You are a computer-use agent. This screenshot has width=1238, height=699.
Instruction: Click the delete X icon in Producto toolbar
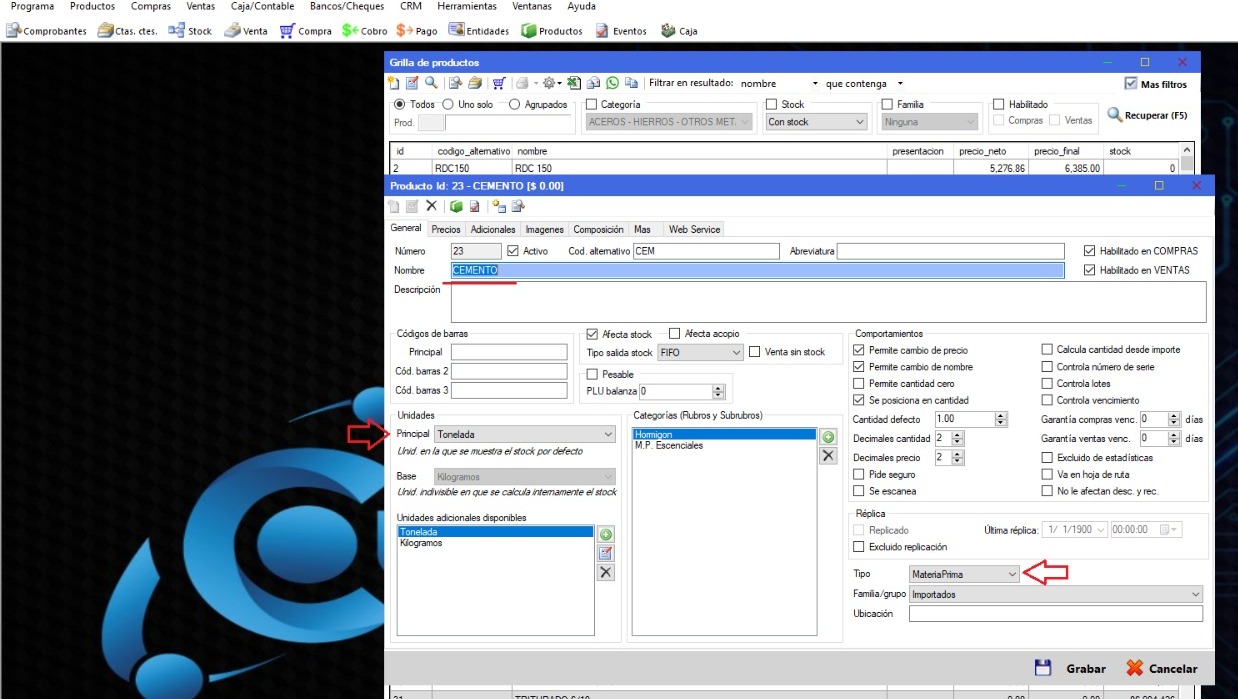tap(431, 206)
